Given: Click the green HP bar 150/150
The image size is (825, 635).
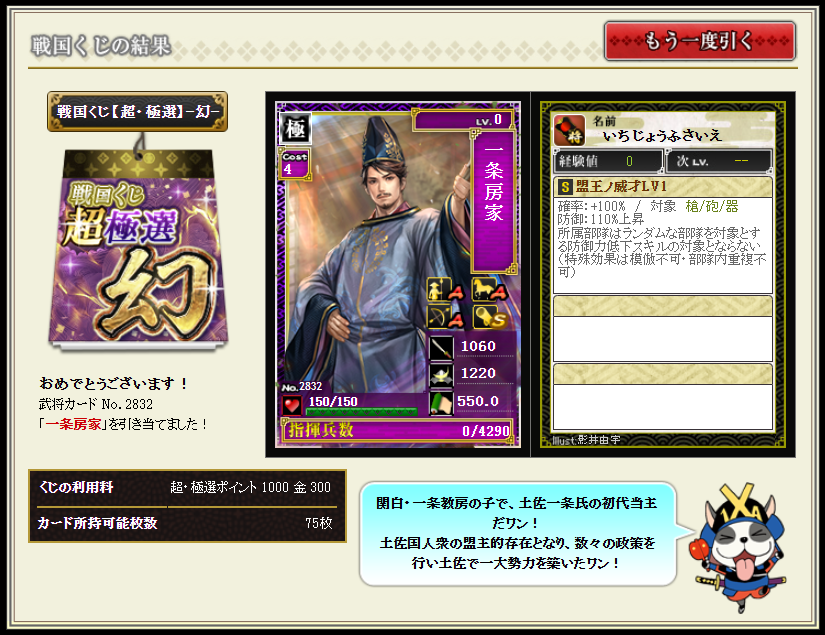Looking at the screenshot, I should [361, 411].
